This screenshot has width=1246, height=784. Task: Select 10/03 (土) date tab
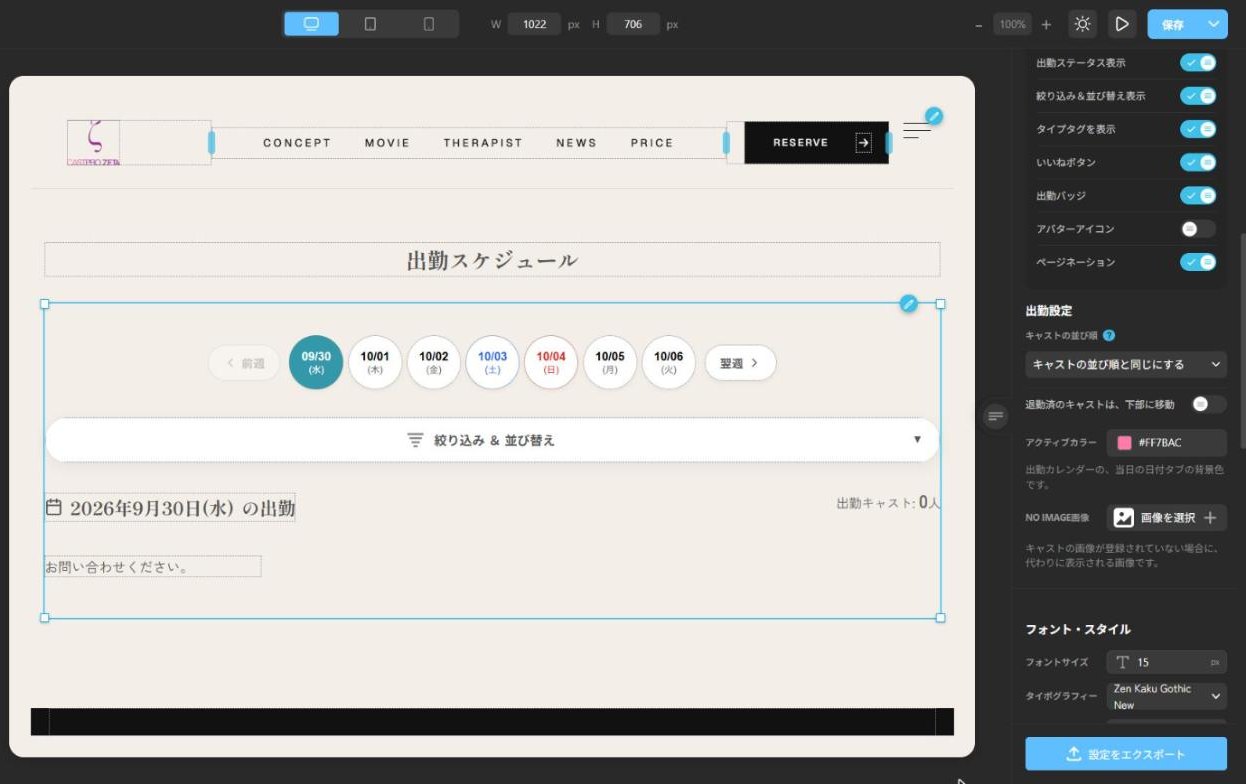(x=492, y=362)
